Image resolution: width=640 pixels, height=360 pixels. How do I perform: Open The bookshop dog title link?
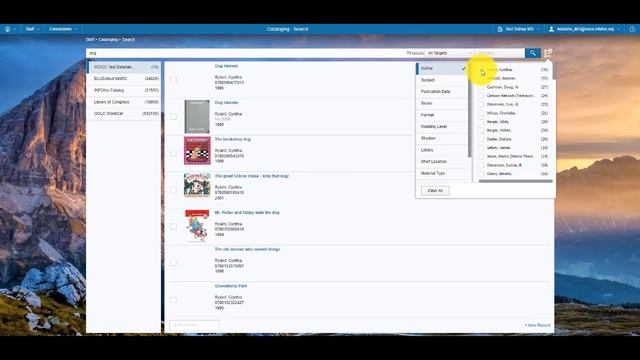pos(233,139)
